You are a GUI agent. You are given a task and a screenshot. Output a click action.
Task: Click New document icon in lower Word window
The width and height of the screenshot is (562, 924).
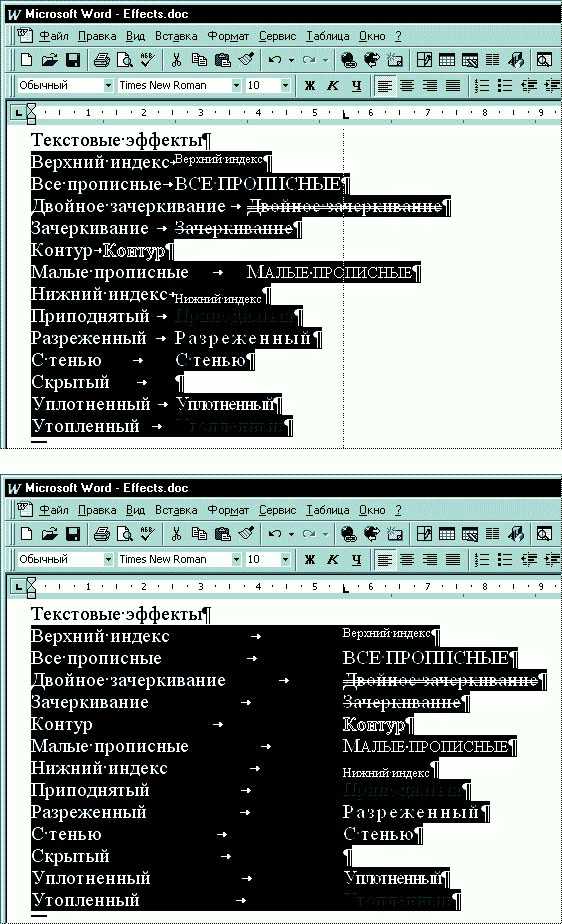(27, 534)
